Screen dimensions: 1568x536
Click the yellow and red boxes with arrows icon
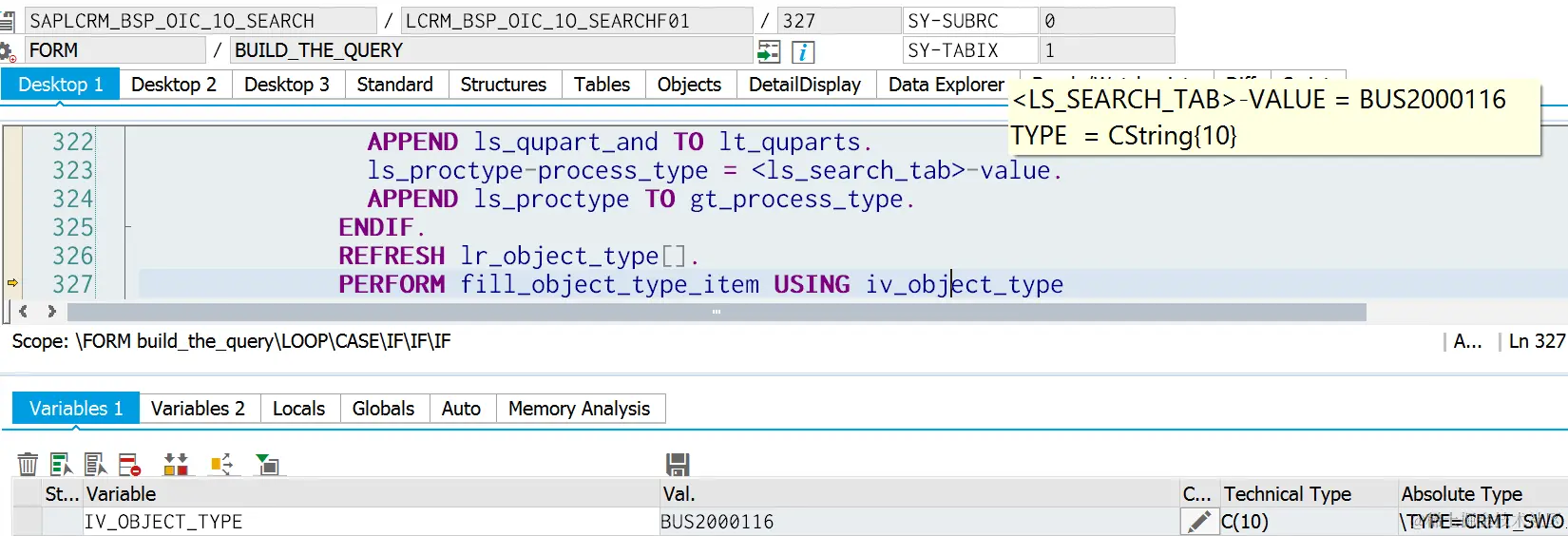click(176, 464)
